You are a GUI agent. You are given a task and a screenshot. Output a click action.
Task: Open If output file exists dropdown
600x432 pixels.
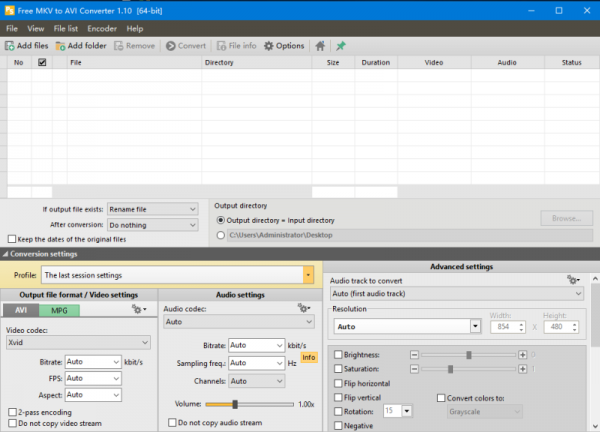pos(152,209)
